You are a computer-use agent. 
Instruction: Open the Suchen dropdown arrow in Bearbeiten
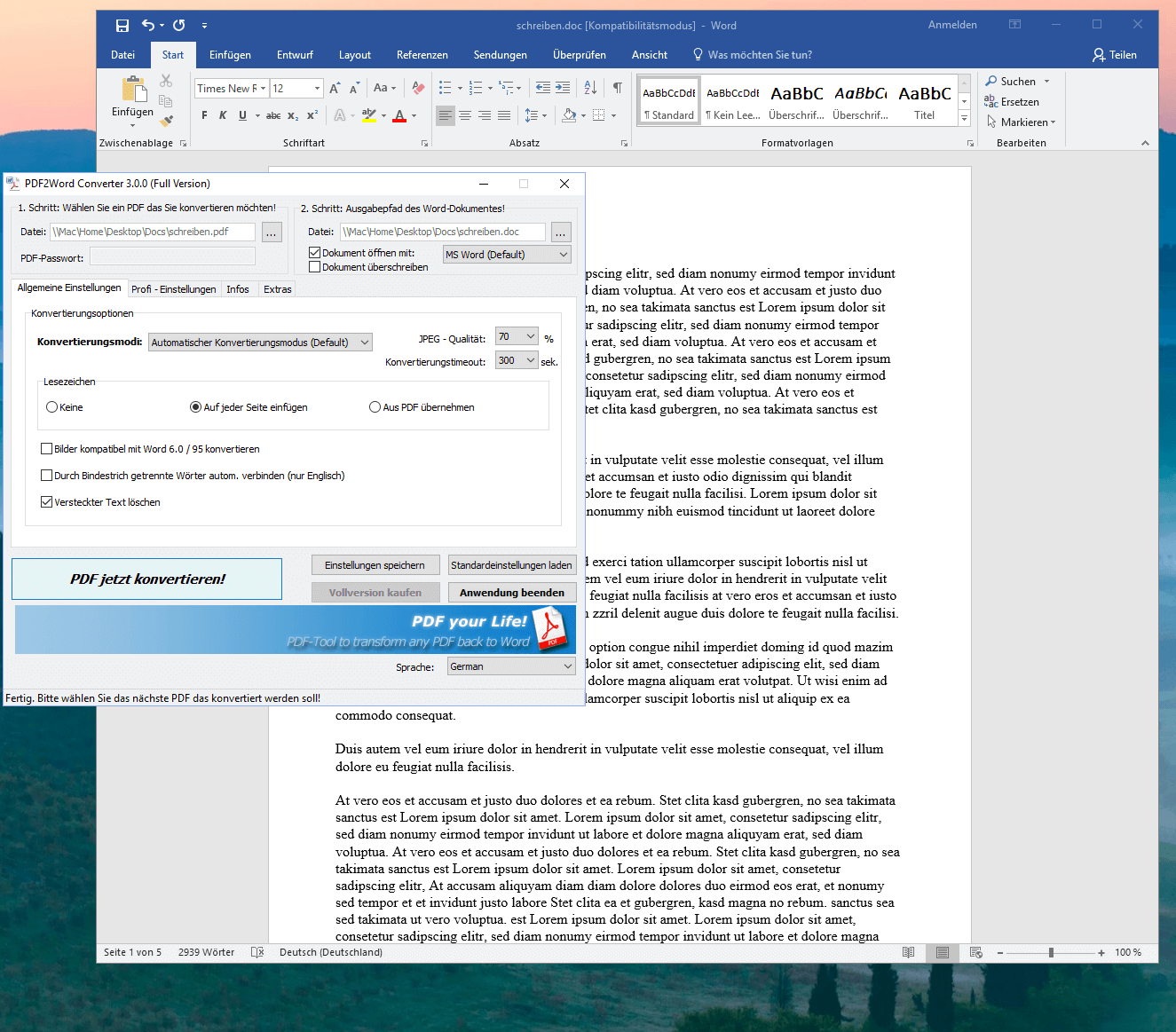coord(1047,82)
